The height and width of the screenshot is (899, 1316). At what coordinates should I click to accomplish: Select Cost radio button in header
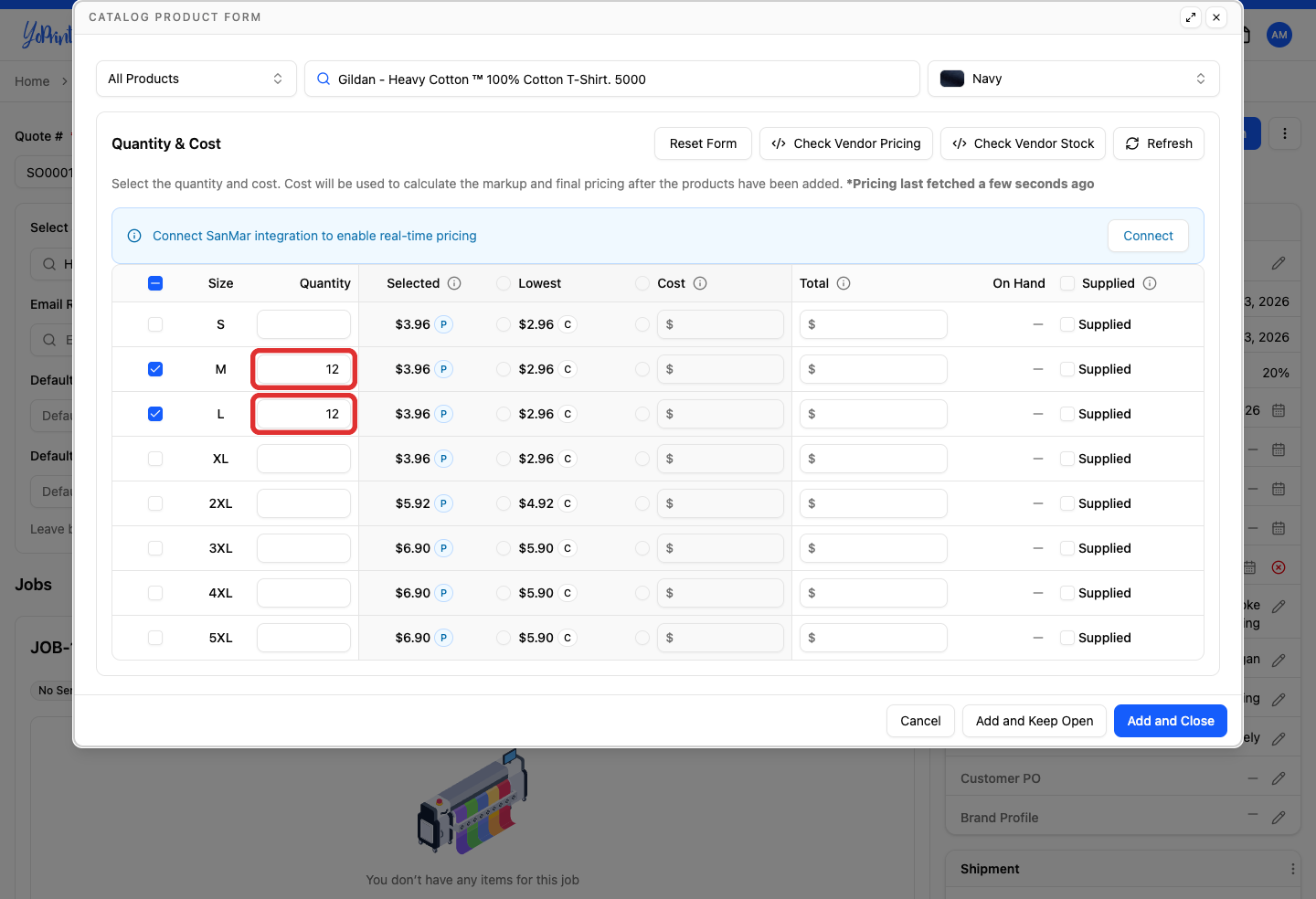tap(642, 283)
